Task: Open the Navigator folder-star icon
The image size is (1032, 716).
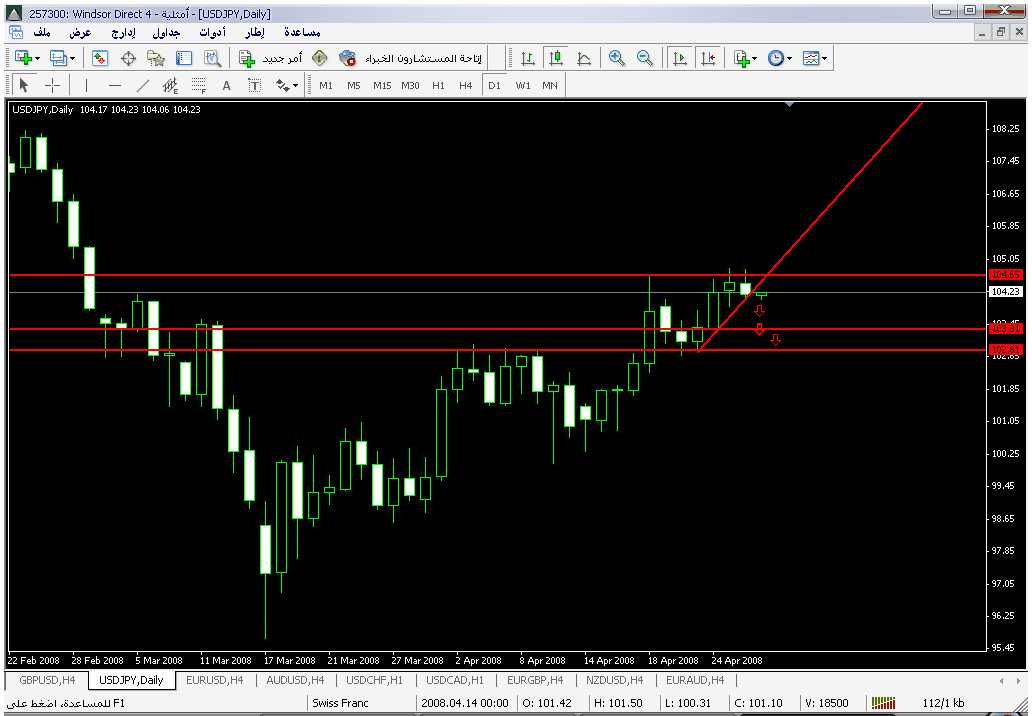Action: coord(156,59)
